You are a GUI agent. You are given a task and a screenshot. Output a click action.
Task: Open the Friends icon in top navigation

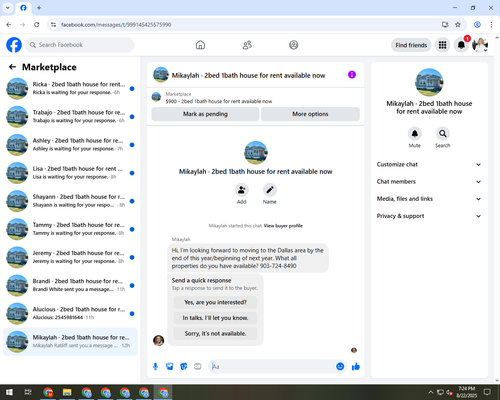247,45
